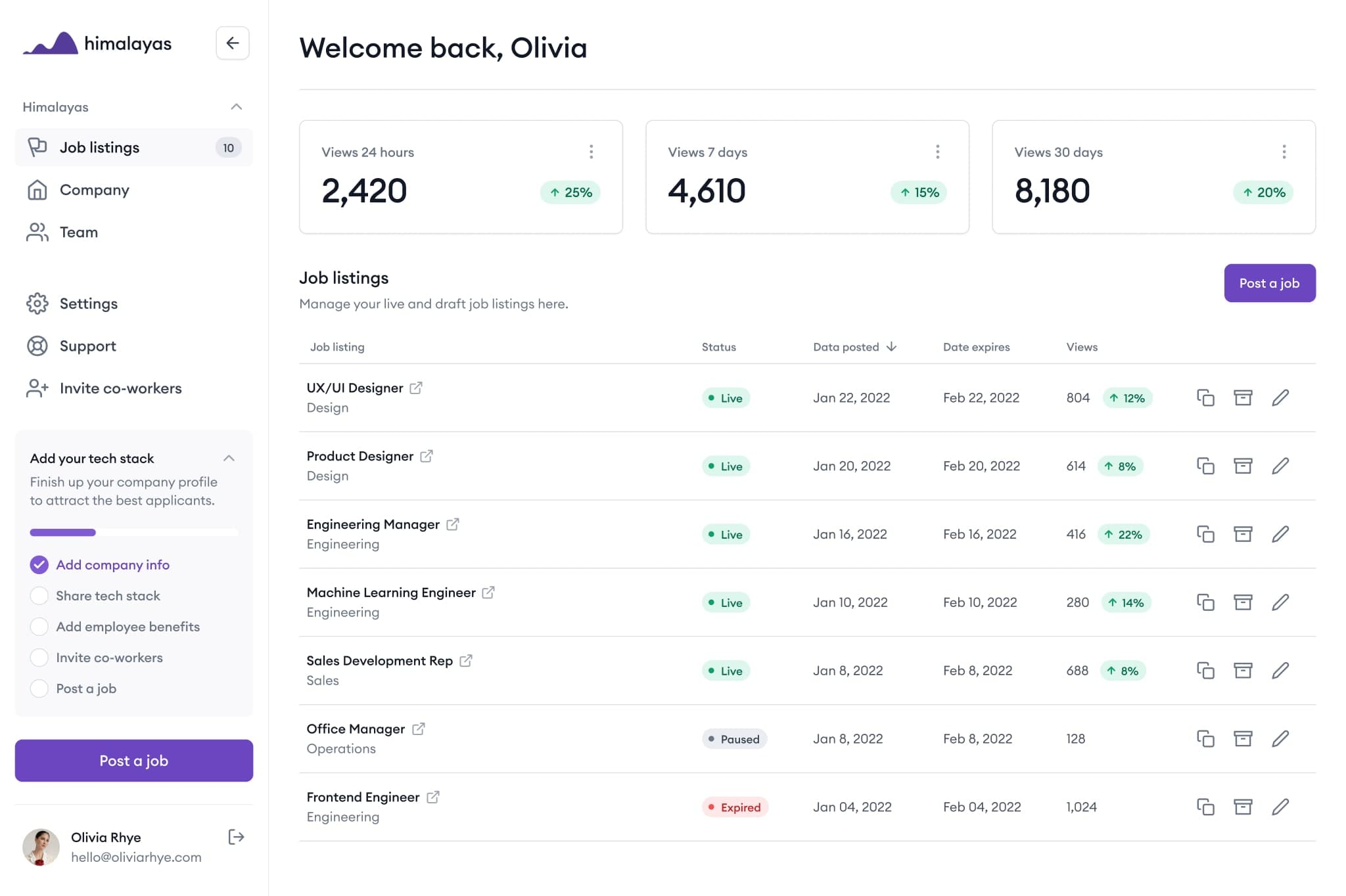Collapse sidebar with the back arrow button
1346x896 pixels.
click(233, 43)
